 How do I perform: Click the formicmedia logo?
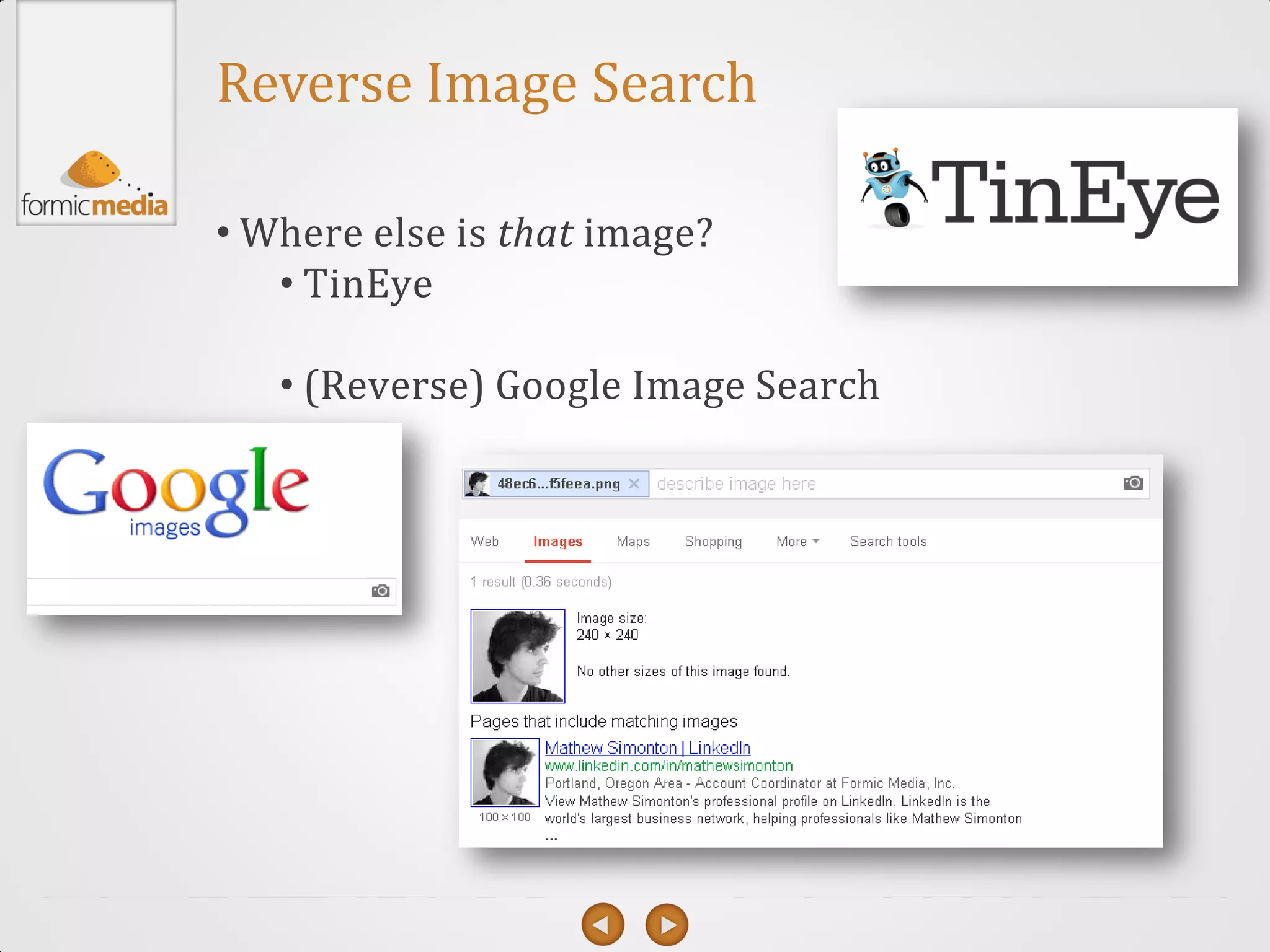[x=94, y=184]
